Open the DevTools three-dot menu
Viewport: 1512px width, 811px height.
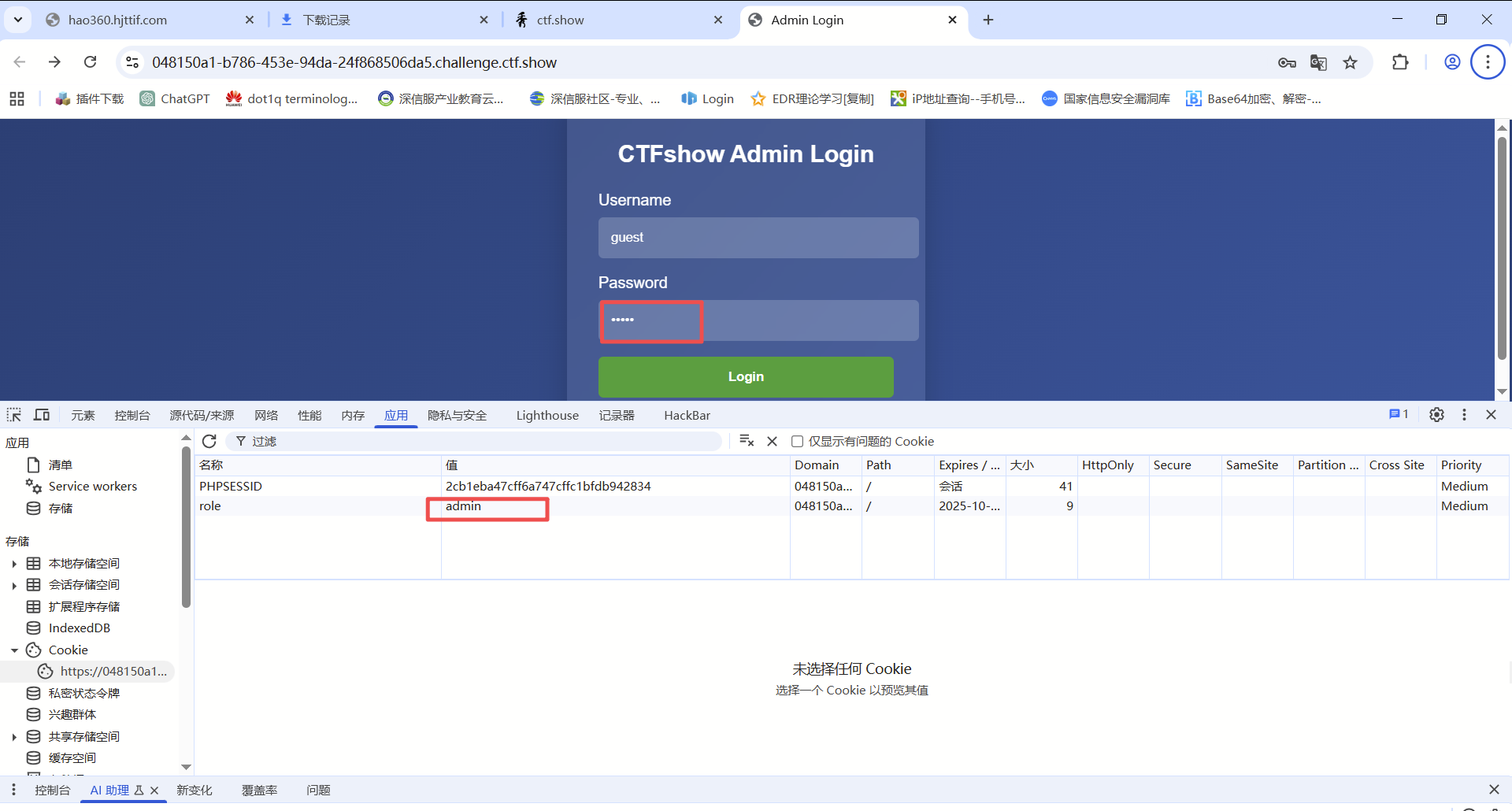pos(1465,415)
